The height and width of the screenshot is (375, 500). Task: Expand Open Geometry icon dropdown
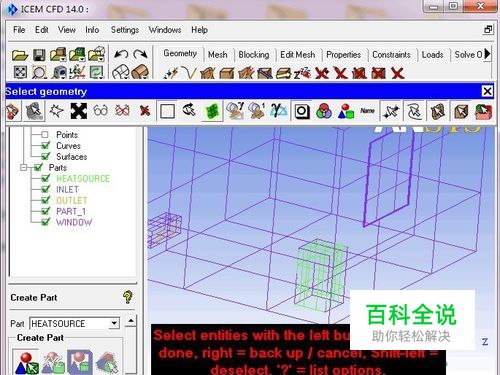pyautogui.click(x=63, y=60)
